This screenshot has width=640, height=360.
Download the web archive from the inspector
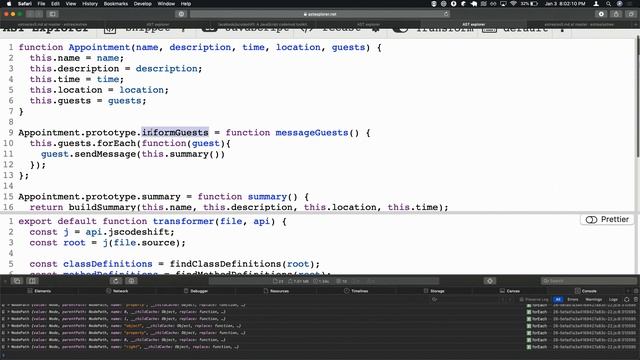coord(131,281)
